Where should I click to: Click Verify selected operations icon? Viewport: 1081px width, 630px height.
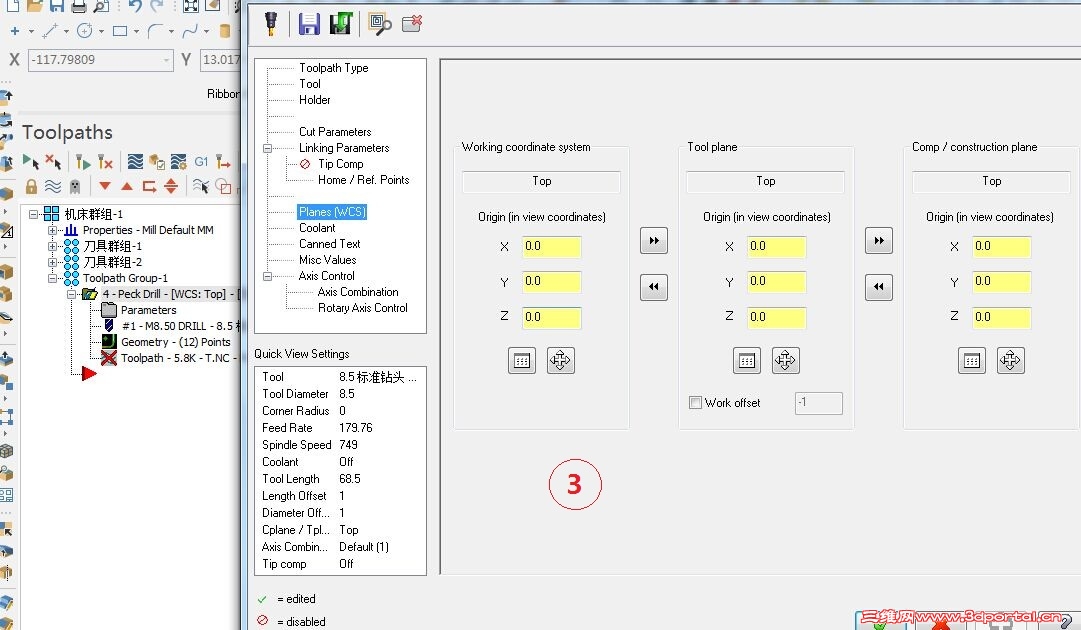(156, 162)
